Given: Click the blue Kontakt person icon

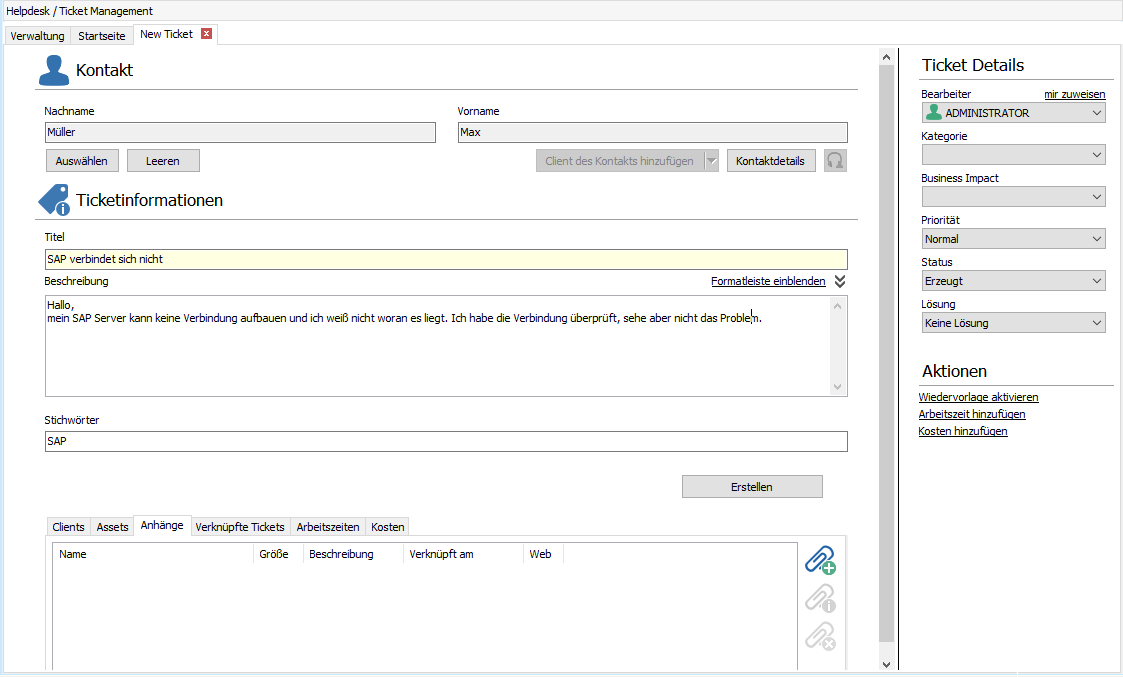Looking at the screenshot, I should (x=55, y=70).
